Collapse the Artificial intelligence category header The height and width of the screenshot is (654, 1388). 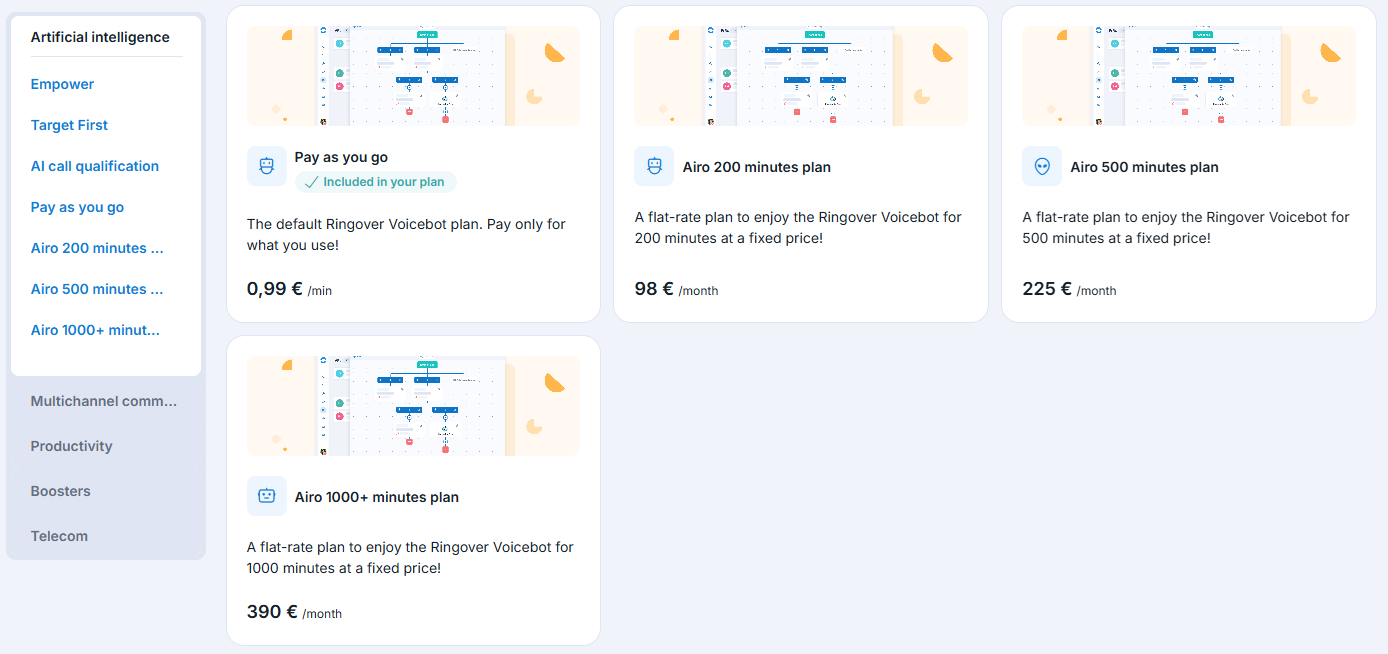point(100,37)
